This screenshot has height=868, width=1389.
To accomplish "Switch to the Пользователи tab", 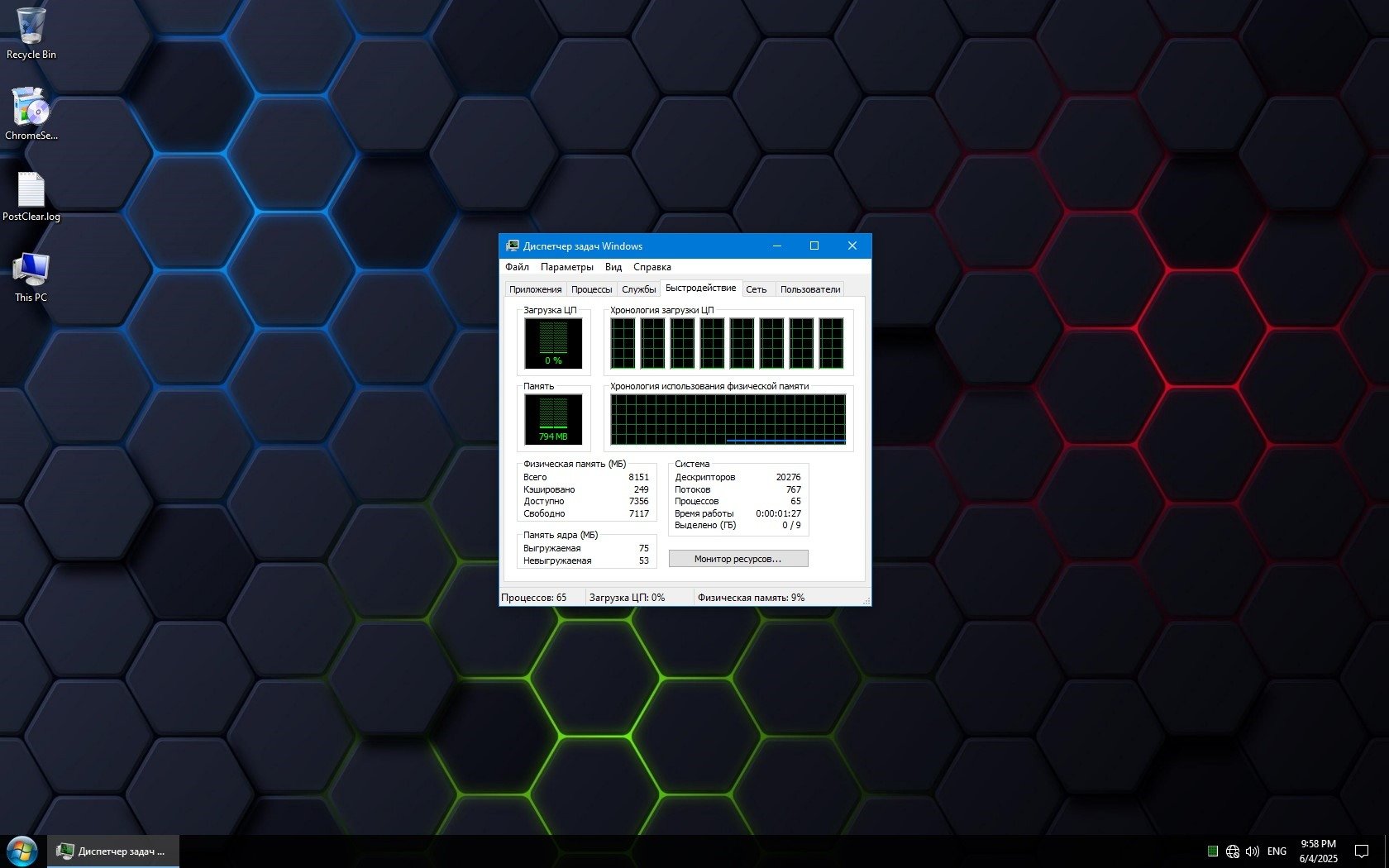I will [x=810, y=289].
